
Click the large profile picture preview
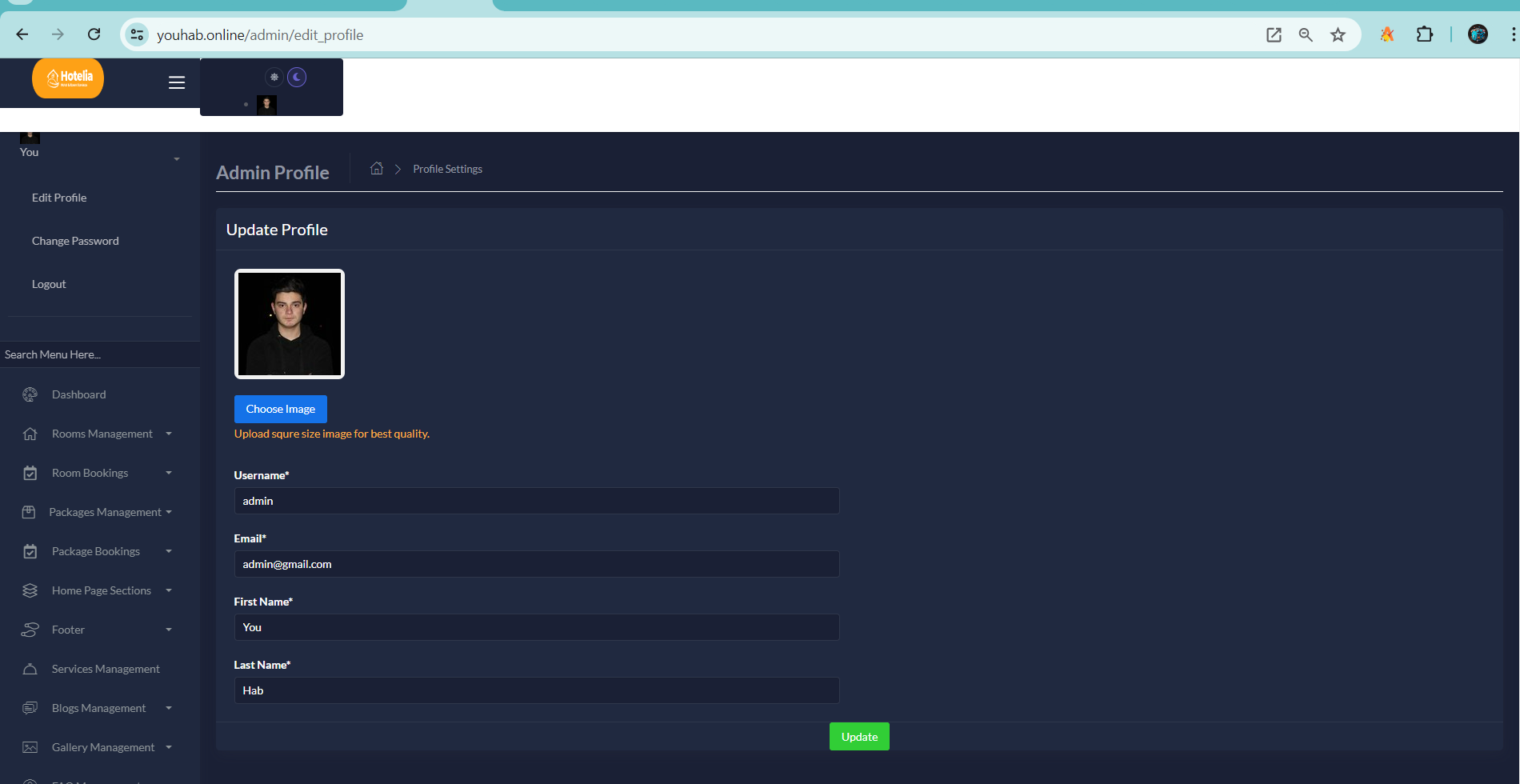pos(290,324)
